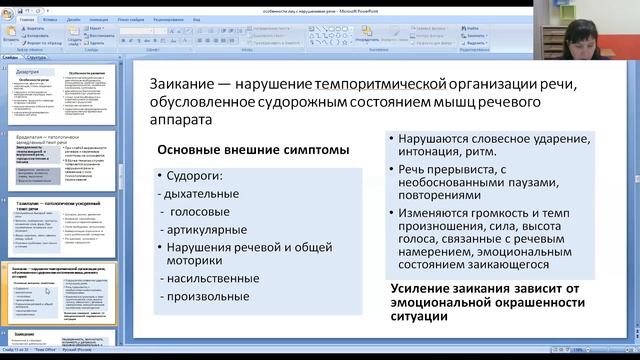Split text into columns icon
The image size is (640, 360).
point(232,41)
